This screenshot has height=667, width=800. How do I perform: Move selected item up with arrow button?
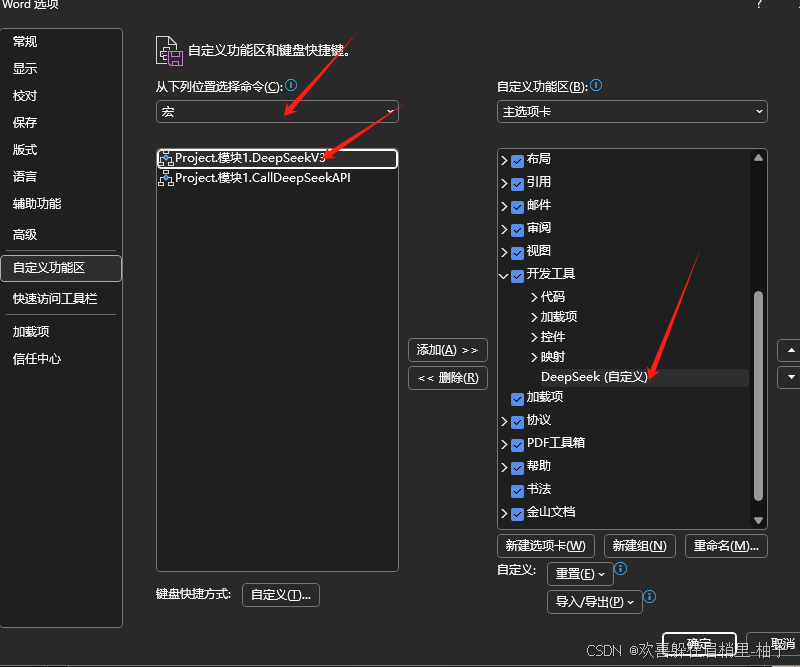coord(791,350)
